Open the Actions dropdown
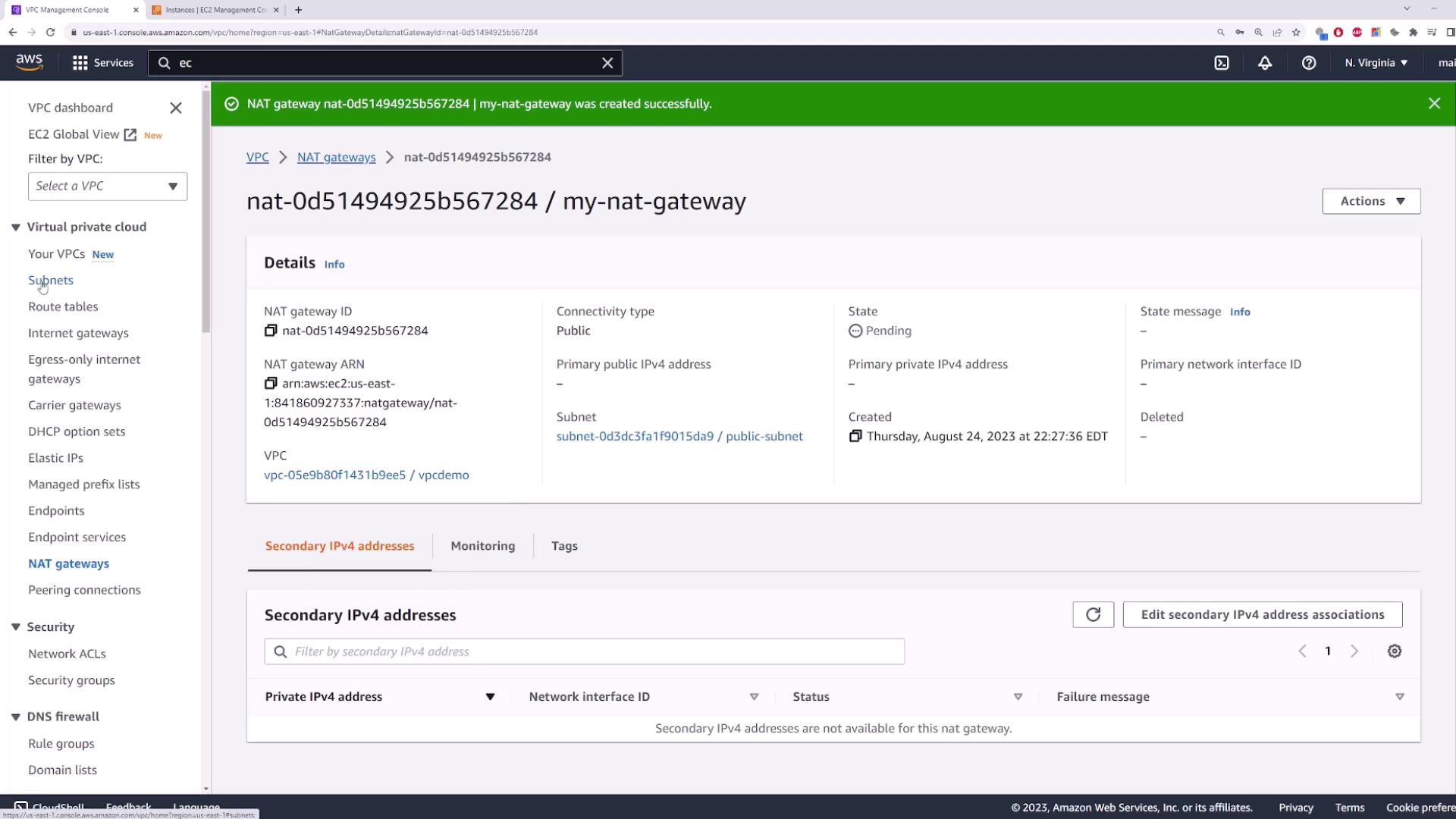This screenshot has height=819, width=1456. 1371,201
